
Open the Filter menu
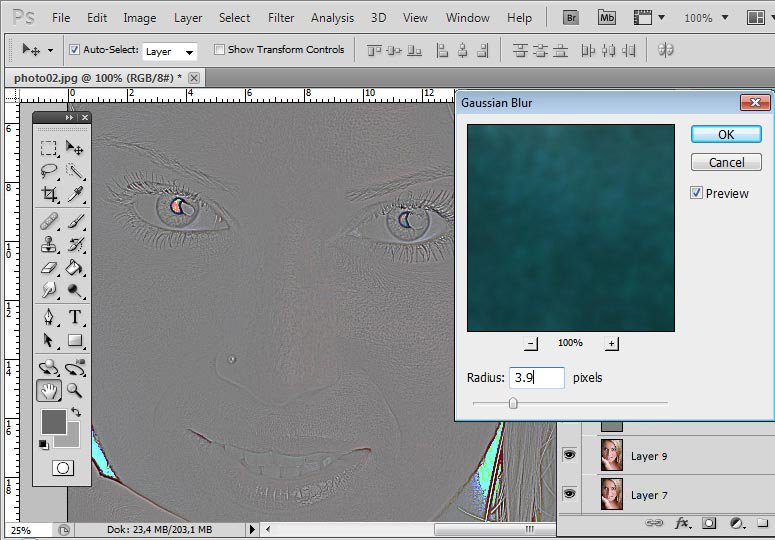pyautogui.click(x=281, y=18)
